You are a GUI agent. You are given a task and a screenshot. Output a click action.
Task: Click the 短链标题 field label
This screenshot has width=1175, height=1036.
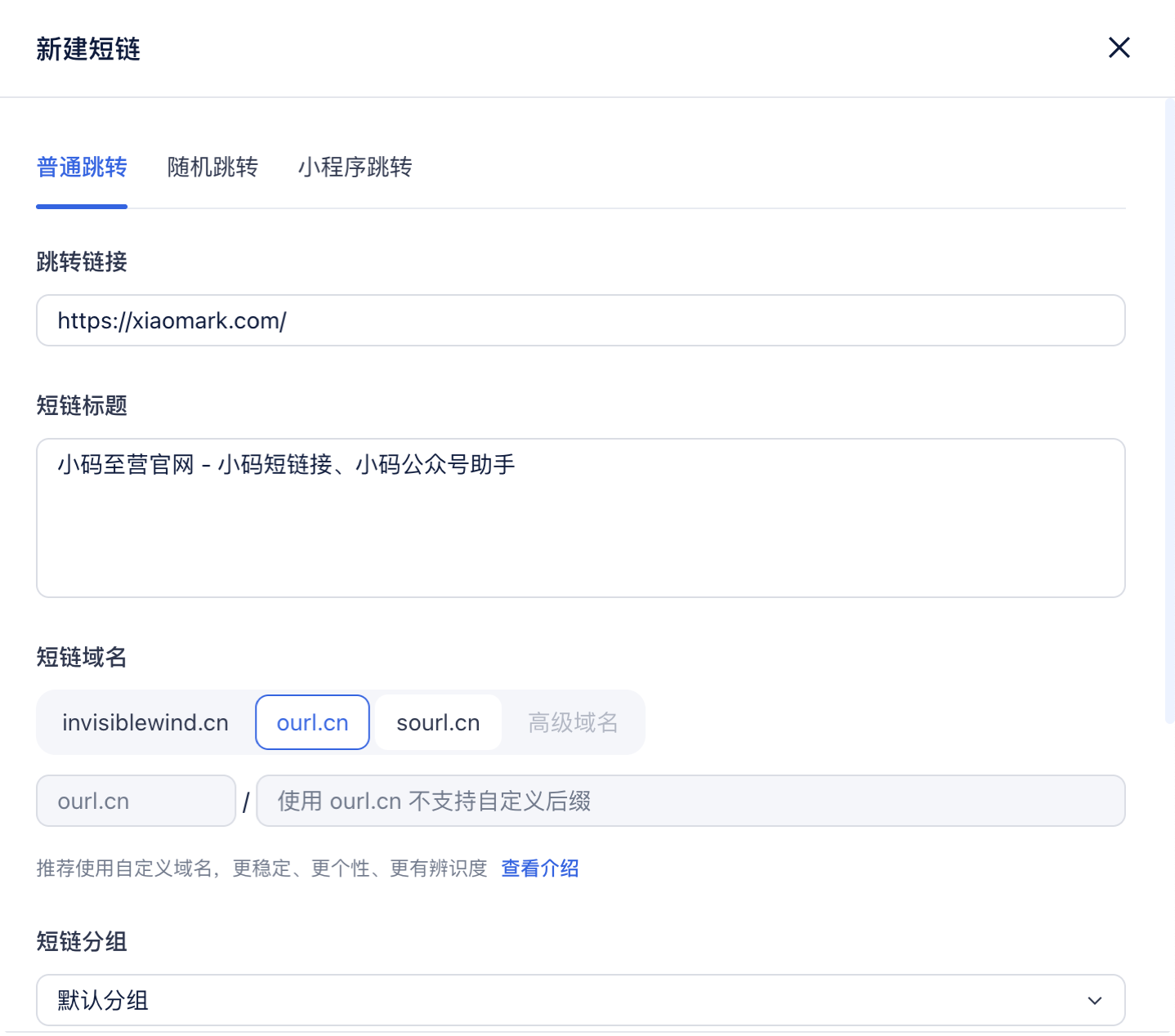pyautogui.click(x=82, y=405)
